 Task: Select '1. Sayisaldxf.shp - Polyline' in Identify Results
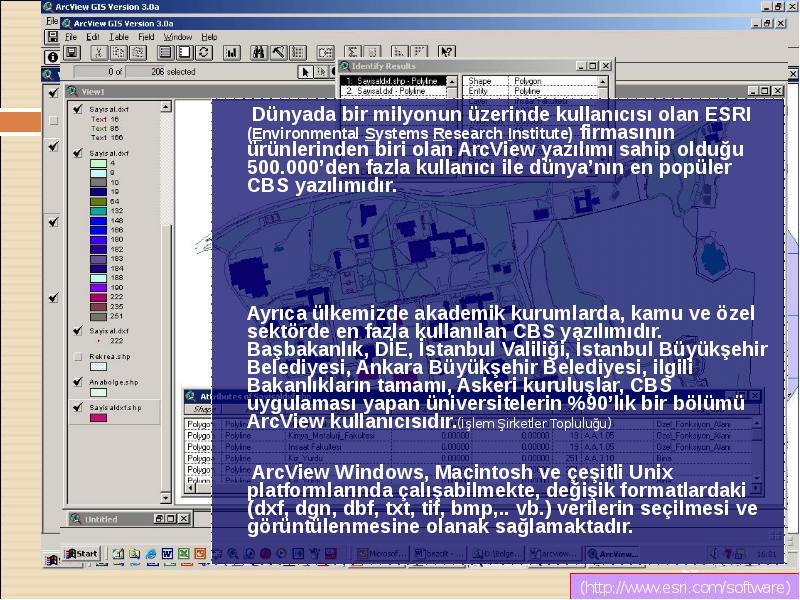tap(393, 81)
